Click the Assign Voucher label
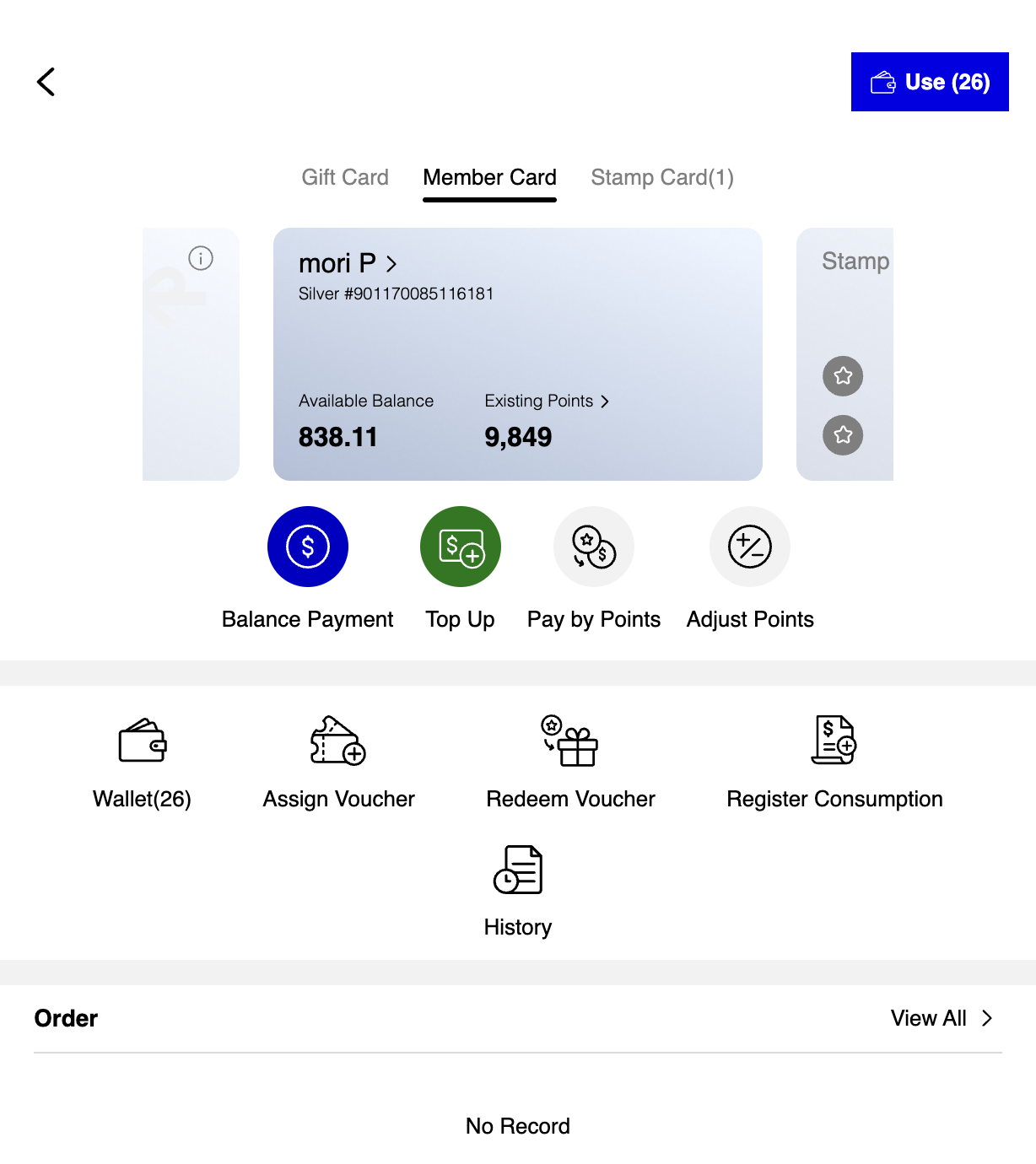Image resolution: width=1036 pixels, height=1164 pixels. [338, 799]
